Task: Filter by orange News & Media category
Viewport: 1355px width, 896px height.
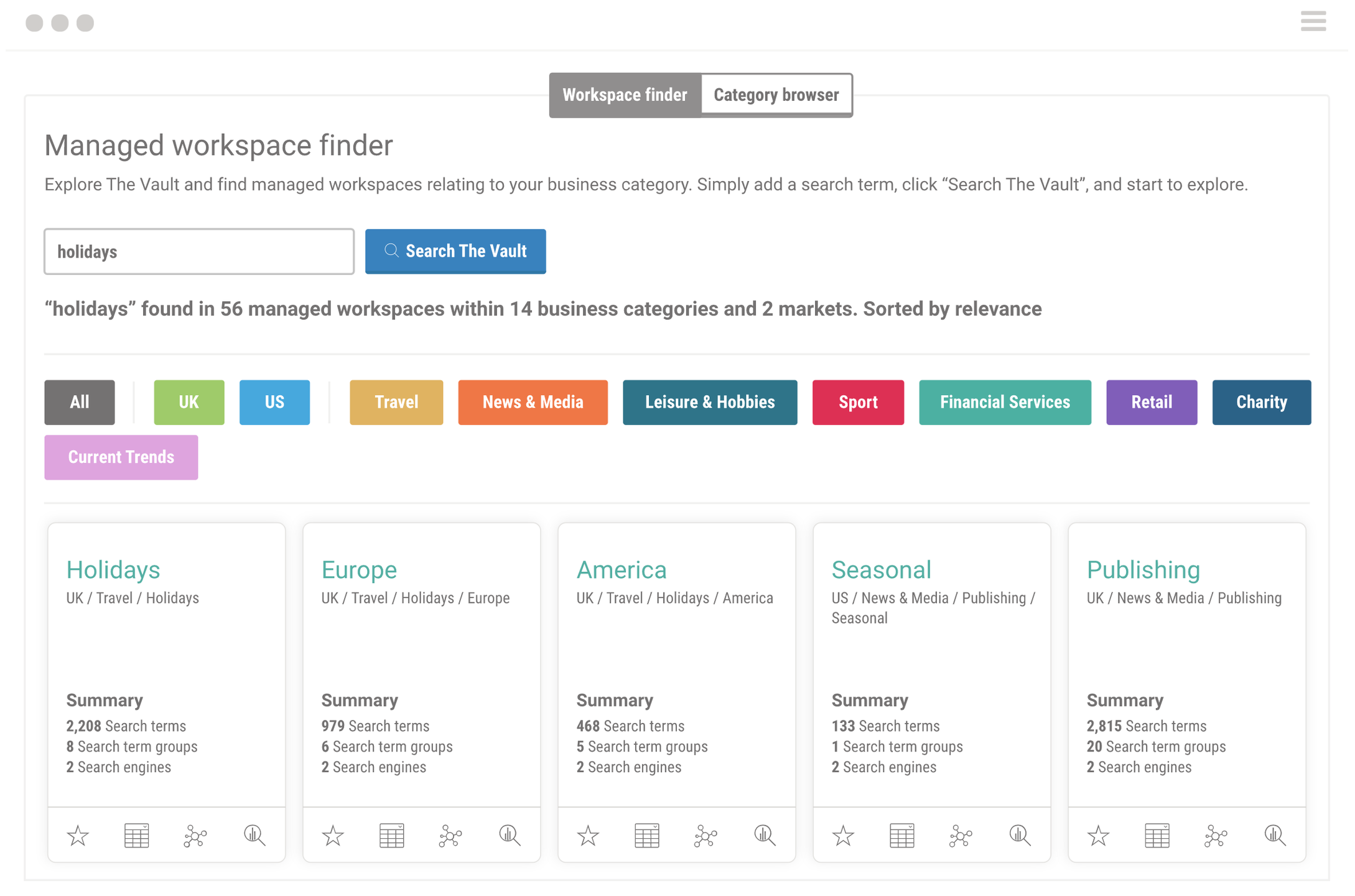Action: tap(533, 402)
